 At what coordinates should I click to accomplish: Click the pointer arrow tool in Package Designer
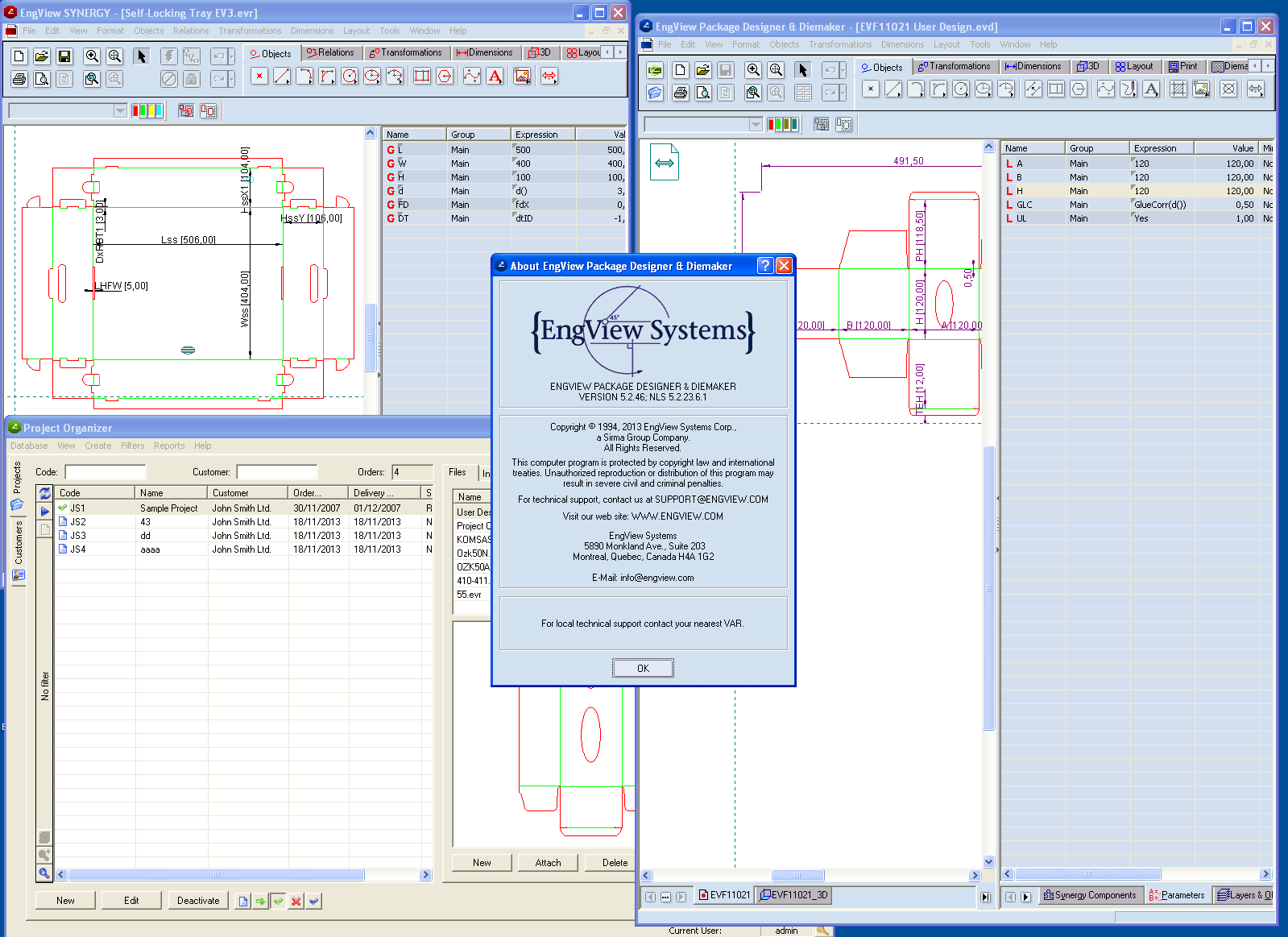803,70
